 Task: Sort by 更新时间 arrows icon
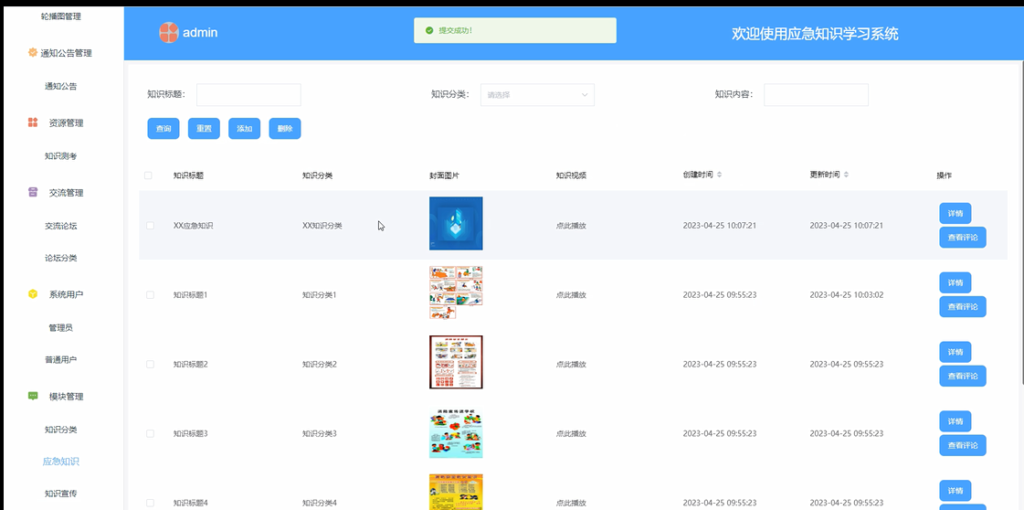846,175
